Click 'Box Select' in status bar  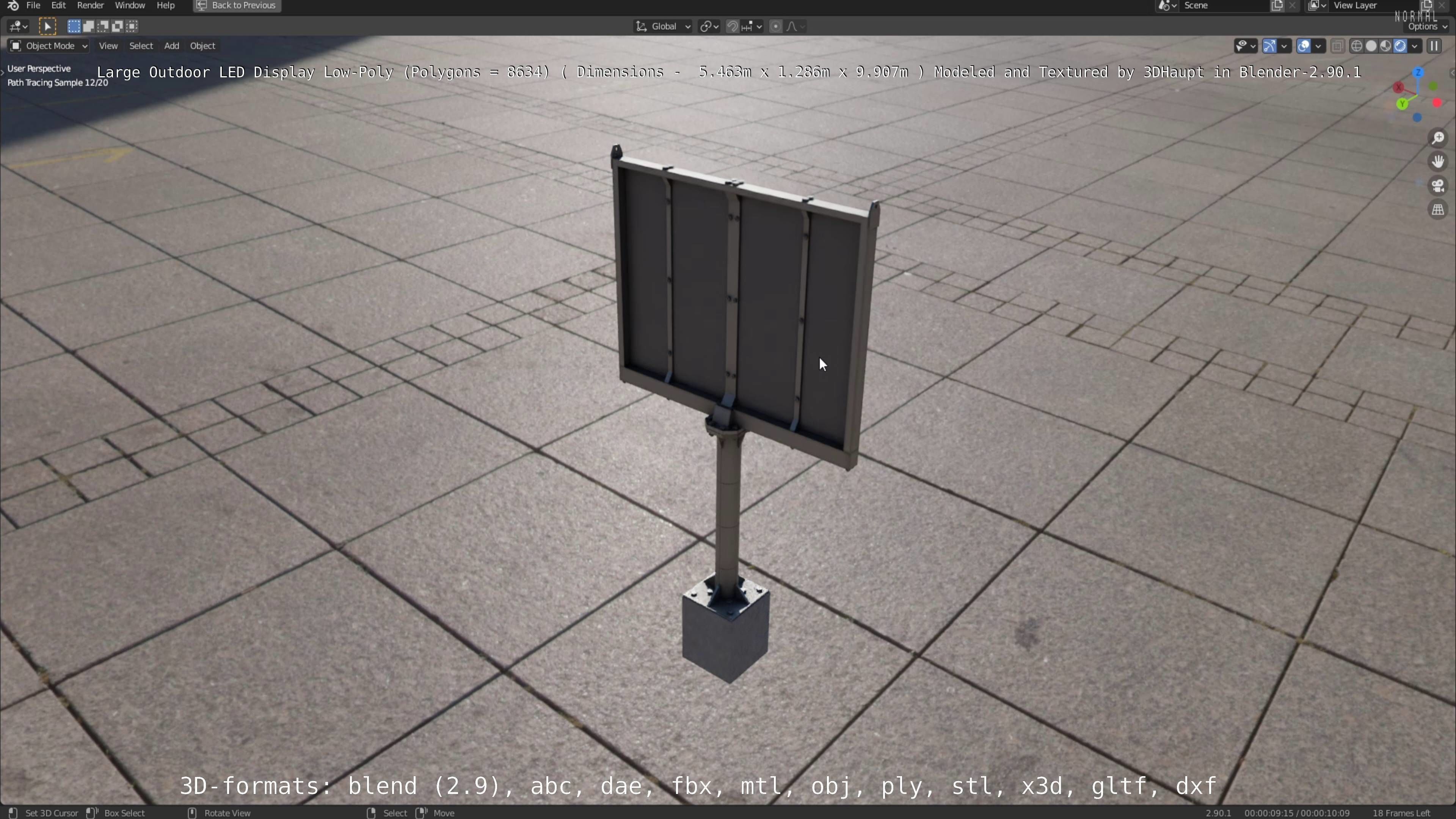point(124,813)
